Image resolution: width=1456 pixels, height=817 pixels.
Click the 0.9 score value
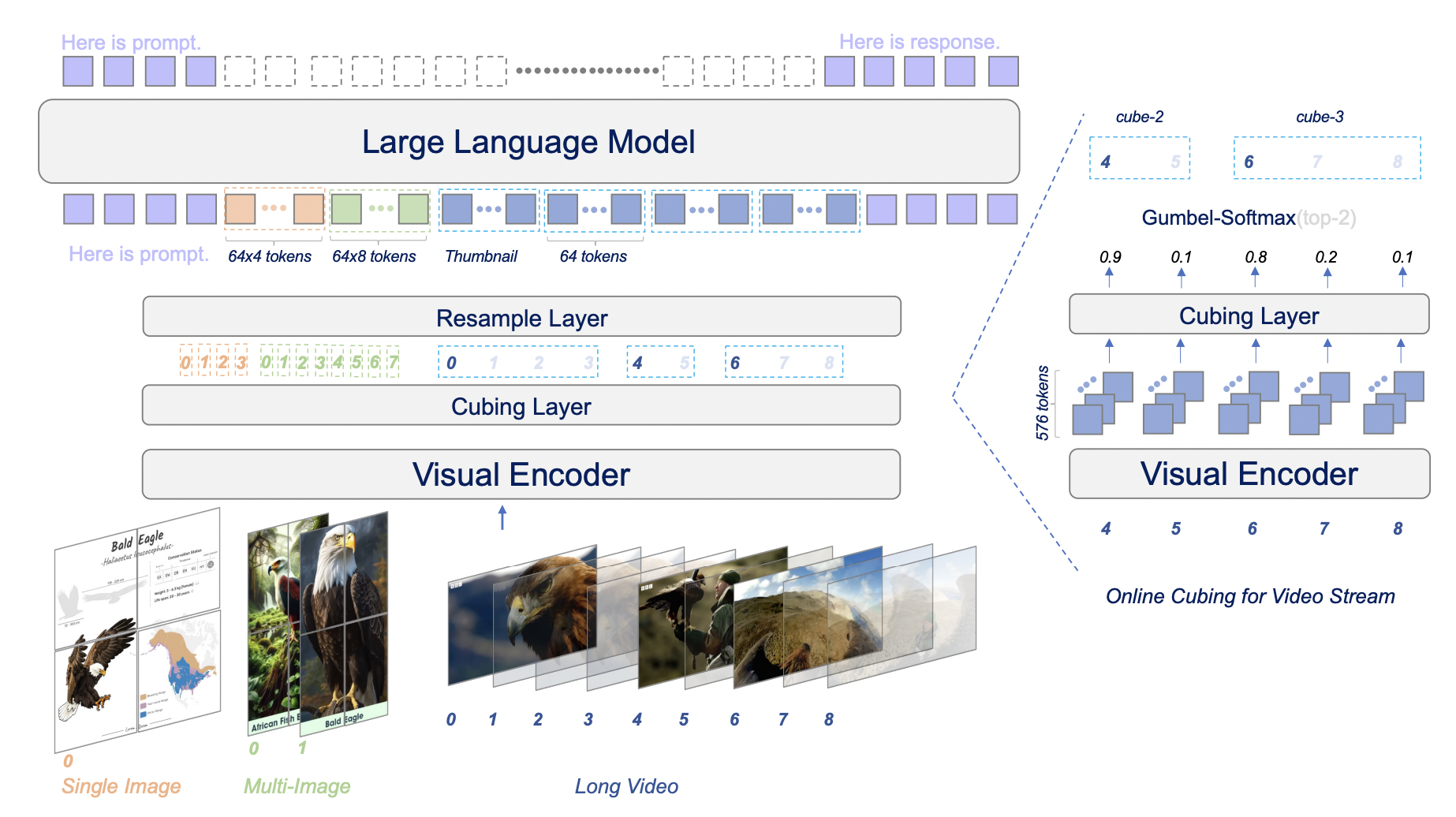[x=1110, y=257]
